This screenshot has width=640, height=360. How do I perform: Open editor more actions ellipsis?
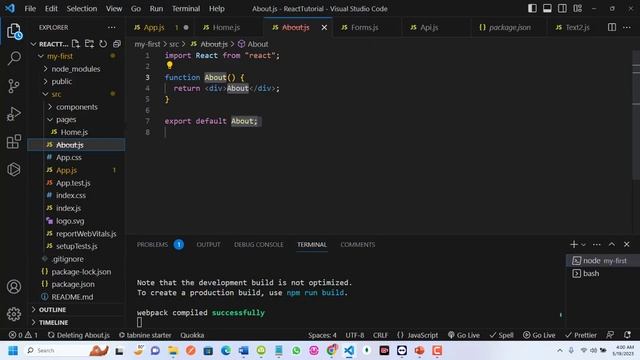tap(627, 27)
